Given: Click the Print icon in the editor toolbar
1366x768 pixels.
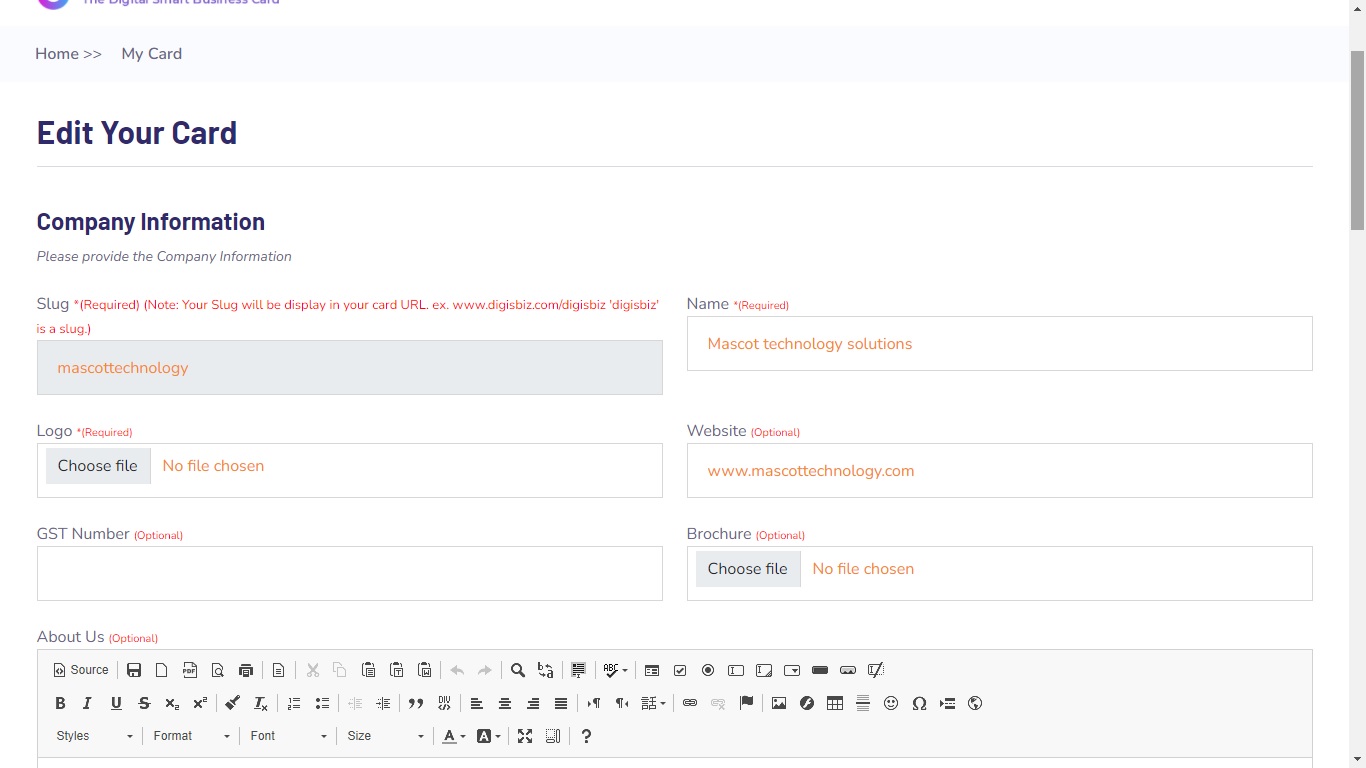Looking at the screenshot, I should click(246, 670).
